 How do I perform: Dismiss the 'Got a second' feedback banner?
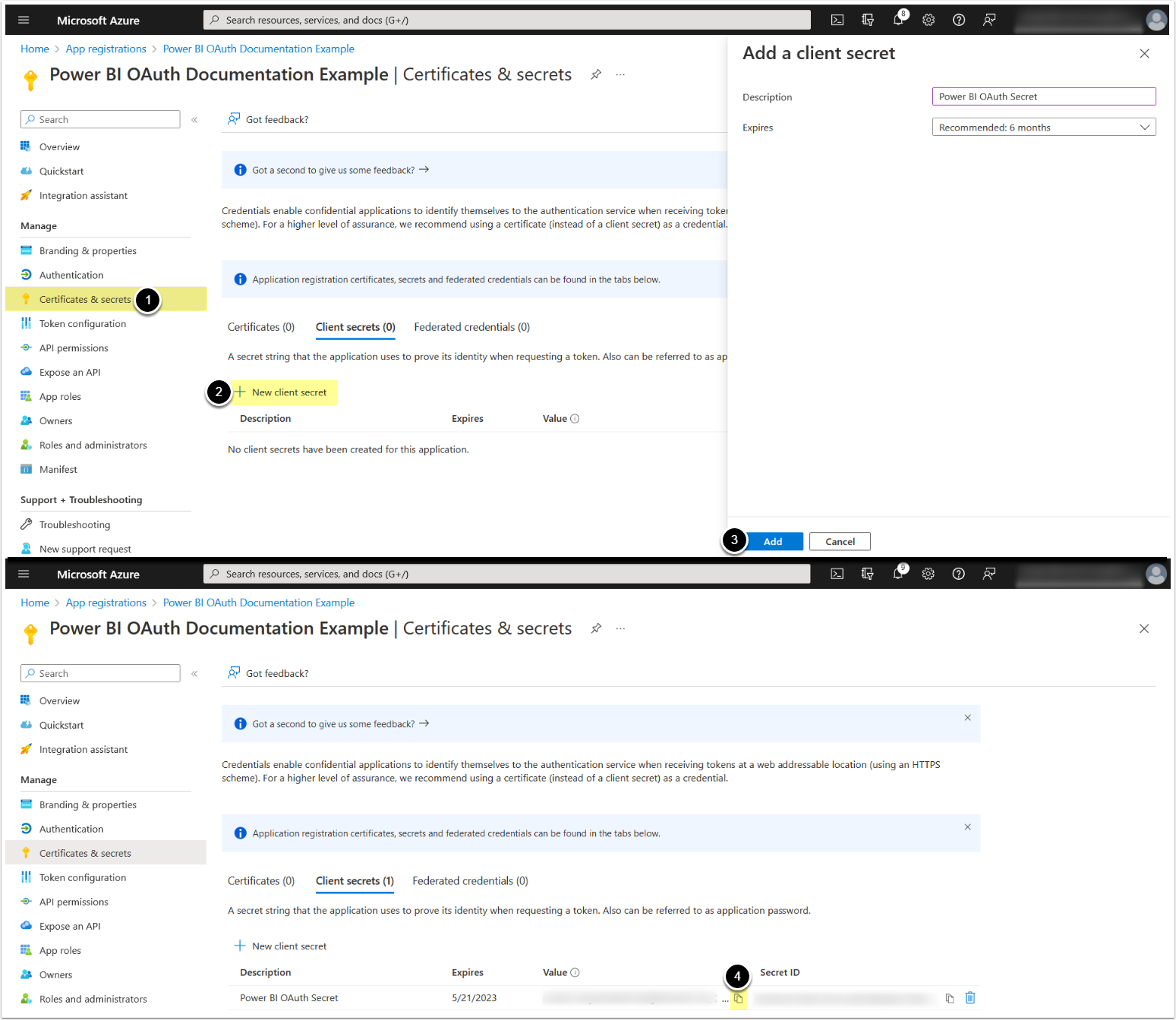pyautogui.click(x=968, y=718)
